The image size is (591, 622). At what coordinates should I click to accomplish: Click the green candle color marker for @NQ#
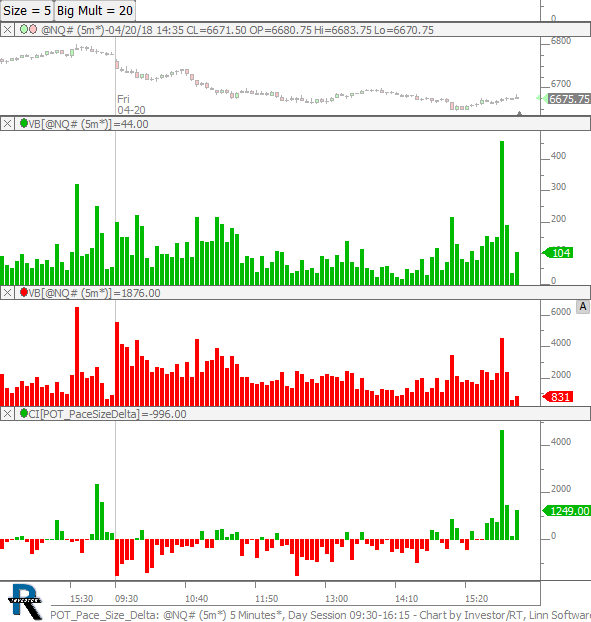[x=24, y=29]
